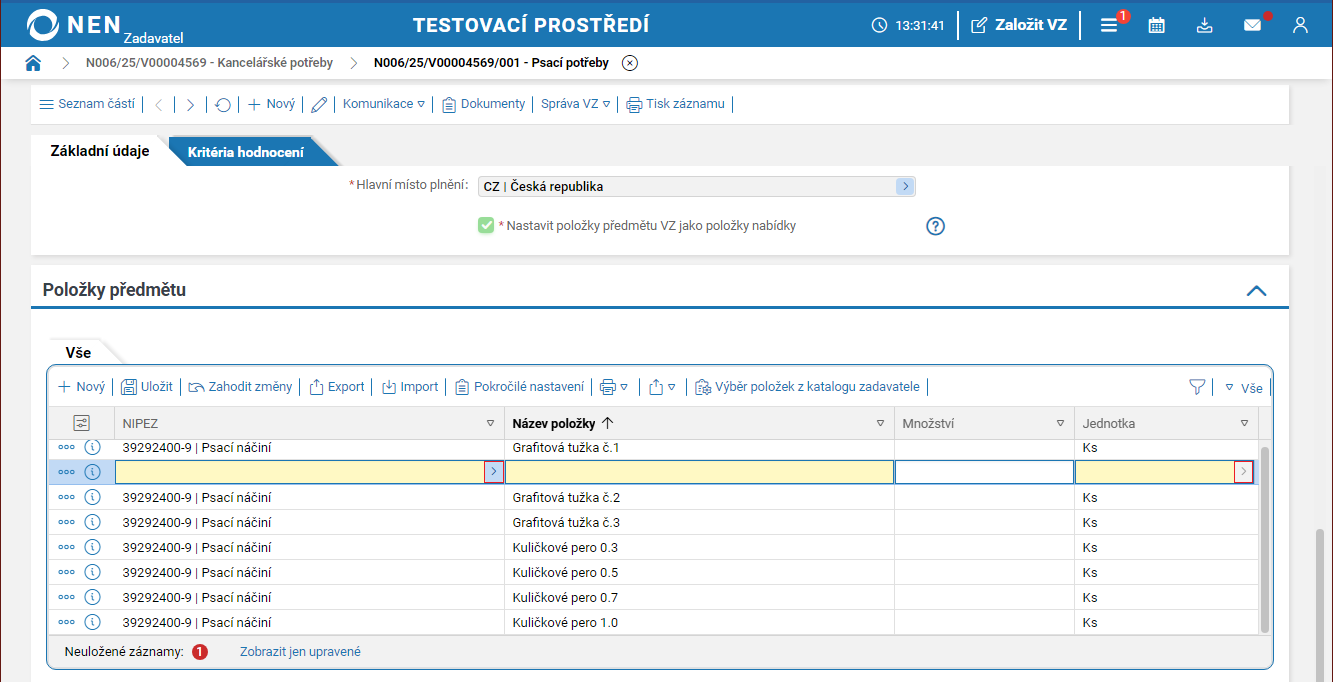Screen dimensions: 1333x682
Task: Click the download icon in top bar
Action: [1204, 25]
